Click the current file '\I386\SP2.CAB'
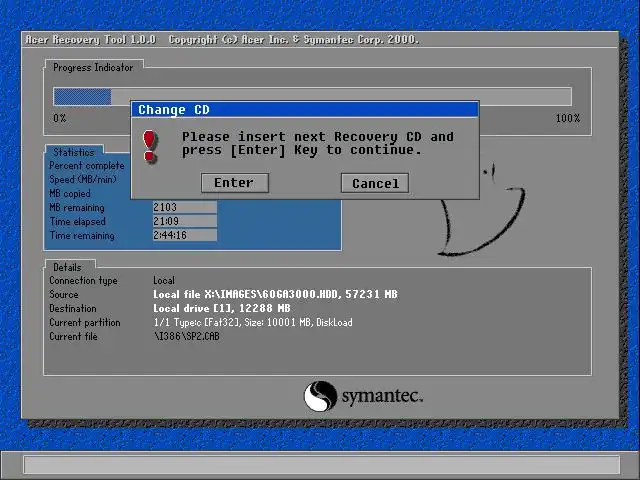640x480 pixels. (187, 336)
